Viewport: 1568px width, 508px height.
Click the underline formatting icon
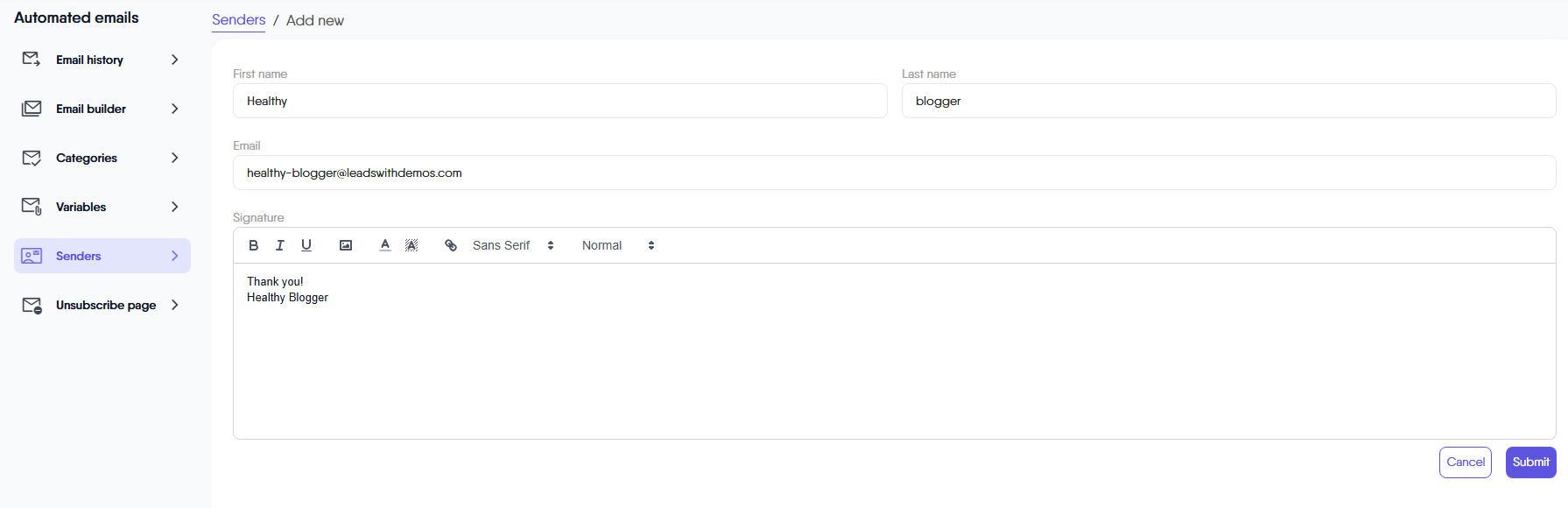[306, 245]
